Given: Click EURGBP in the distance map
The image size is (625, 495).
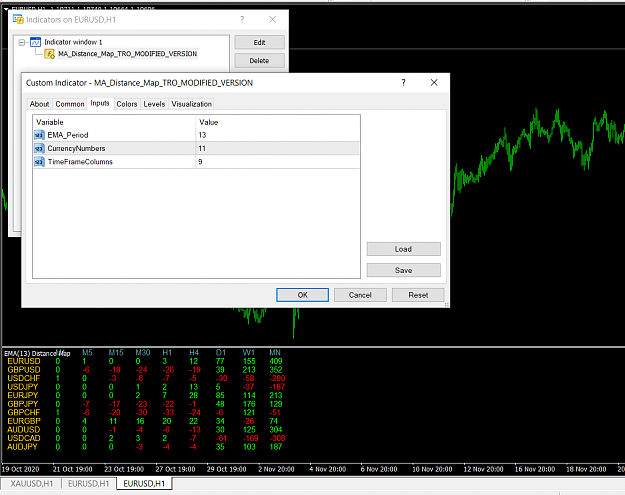Looking at the screenshot, I should coord(24,421).
